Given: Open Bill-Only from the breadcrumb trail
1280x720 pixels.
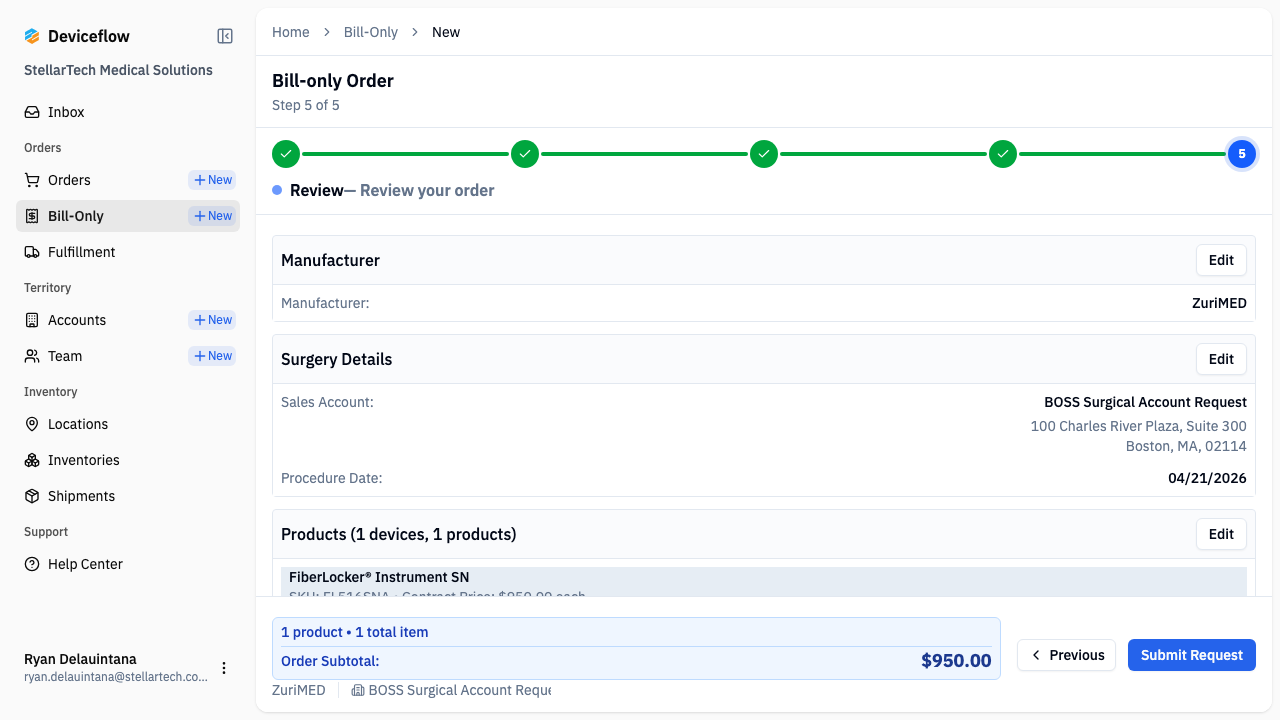Looking at the screenshot, I should [x=370, y=32].
